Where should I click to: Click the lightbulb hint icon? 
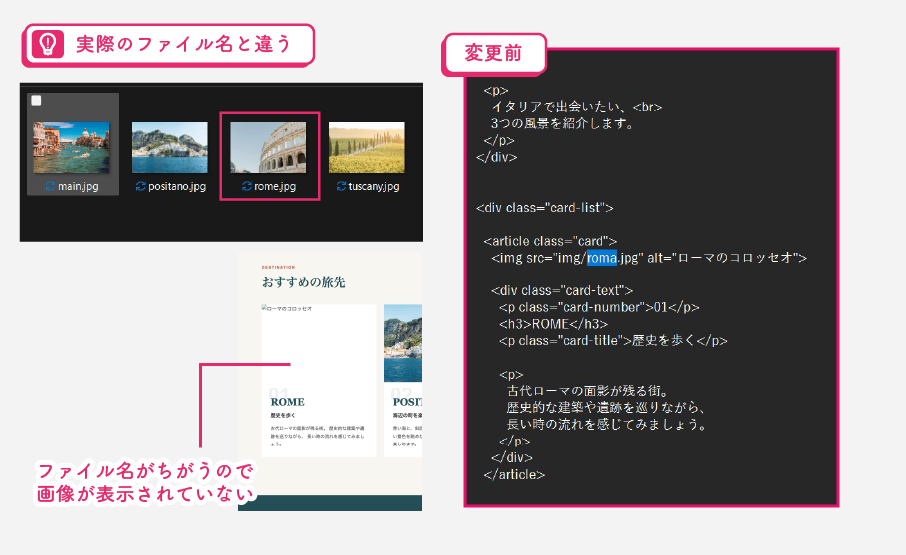tap(47, 44)
